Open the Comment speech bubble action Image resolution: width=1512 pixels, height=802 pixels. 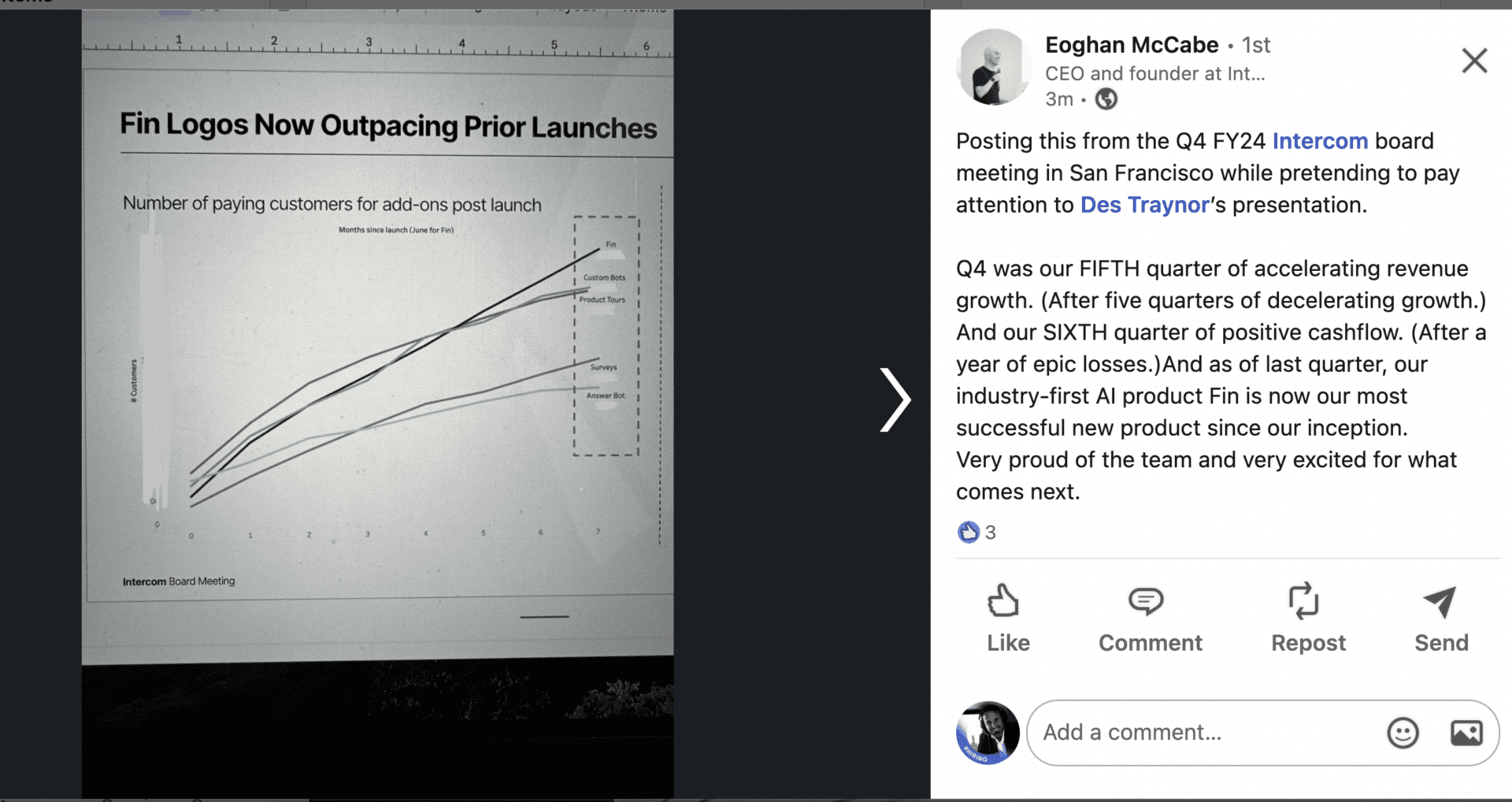coord(1150,618)
